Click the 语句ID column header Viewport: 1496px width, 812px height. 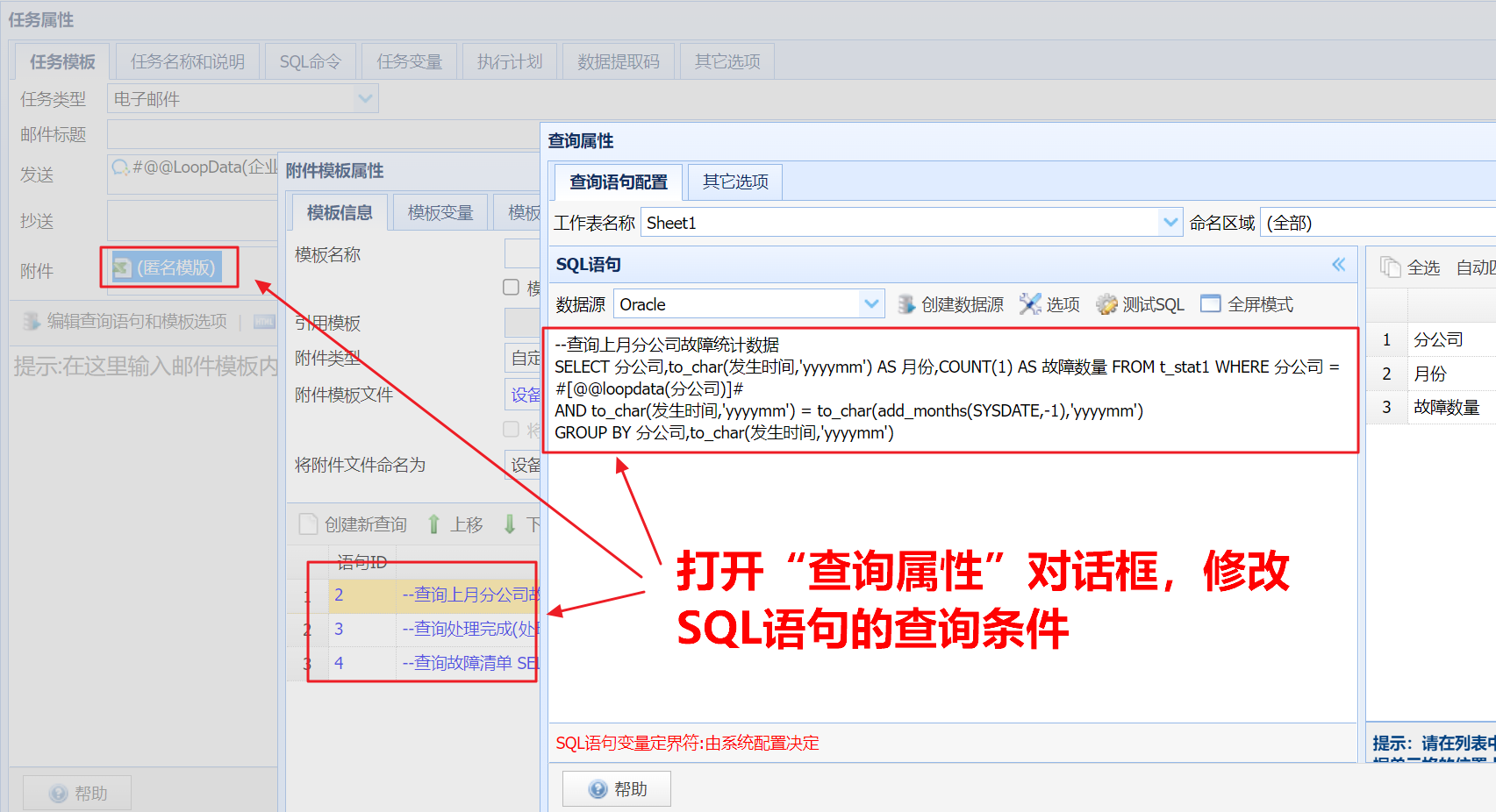tap(361, 562)
